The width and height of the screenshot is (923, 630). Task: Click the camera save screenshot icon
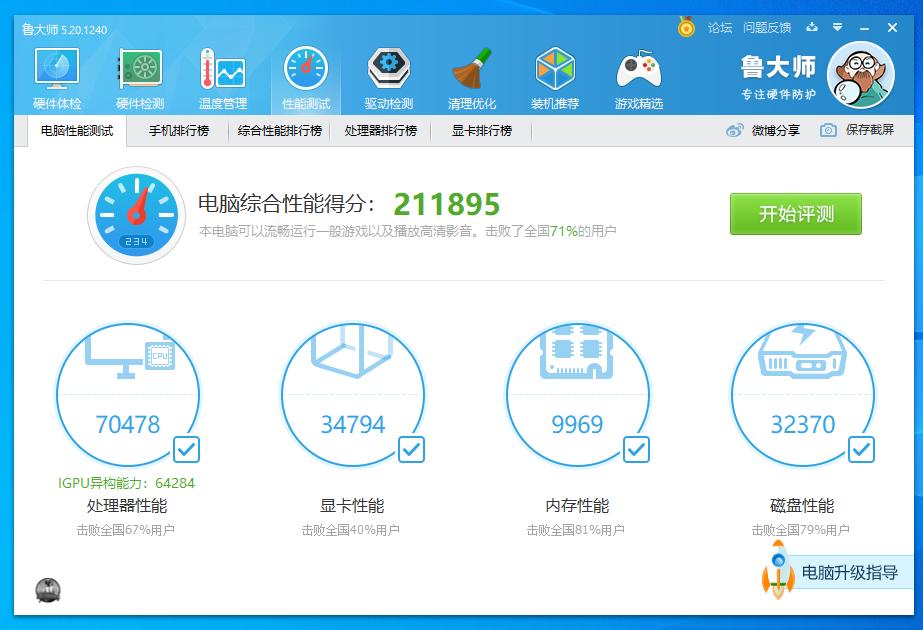pos(828,130)
